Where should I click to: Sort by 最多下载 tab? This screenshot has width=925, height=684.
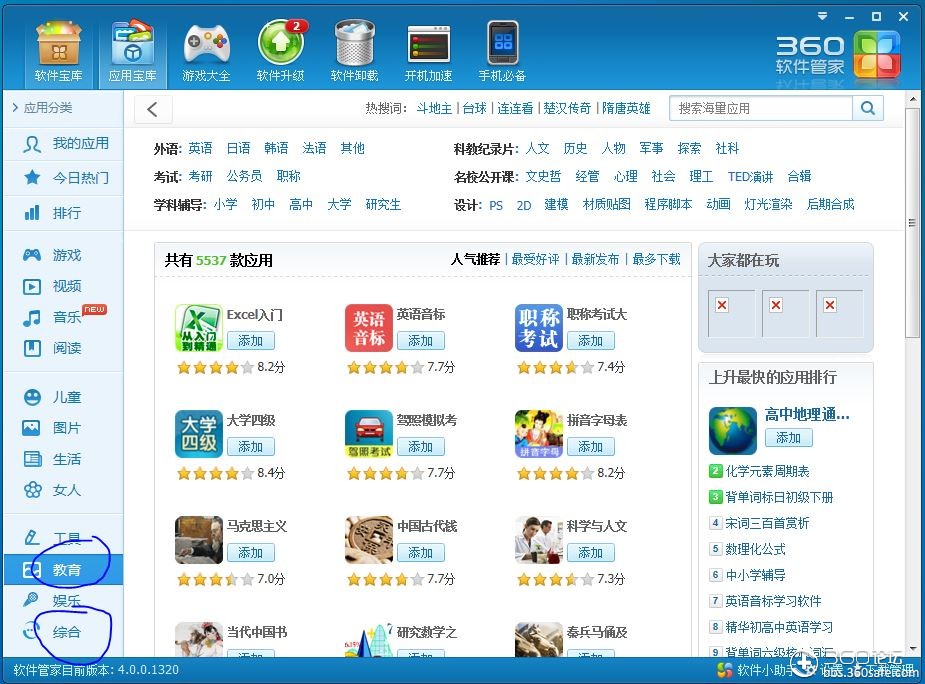click(657, 259)
